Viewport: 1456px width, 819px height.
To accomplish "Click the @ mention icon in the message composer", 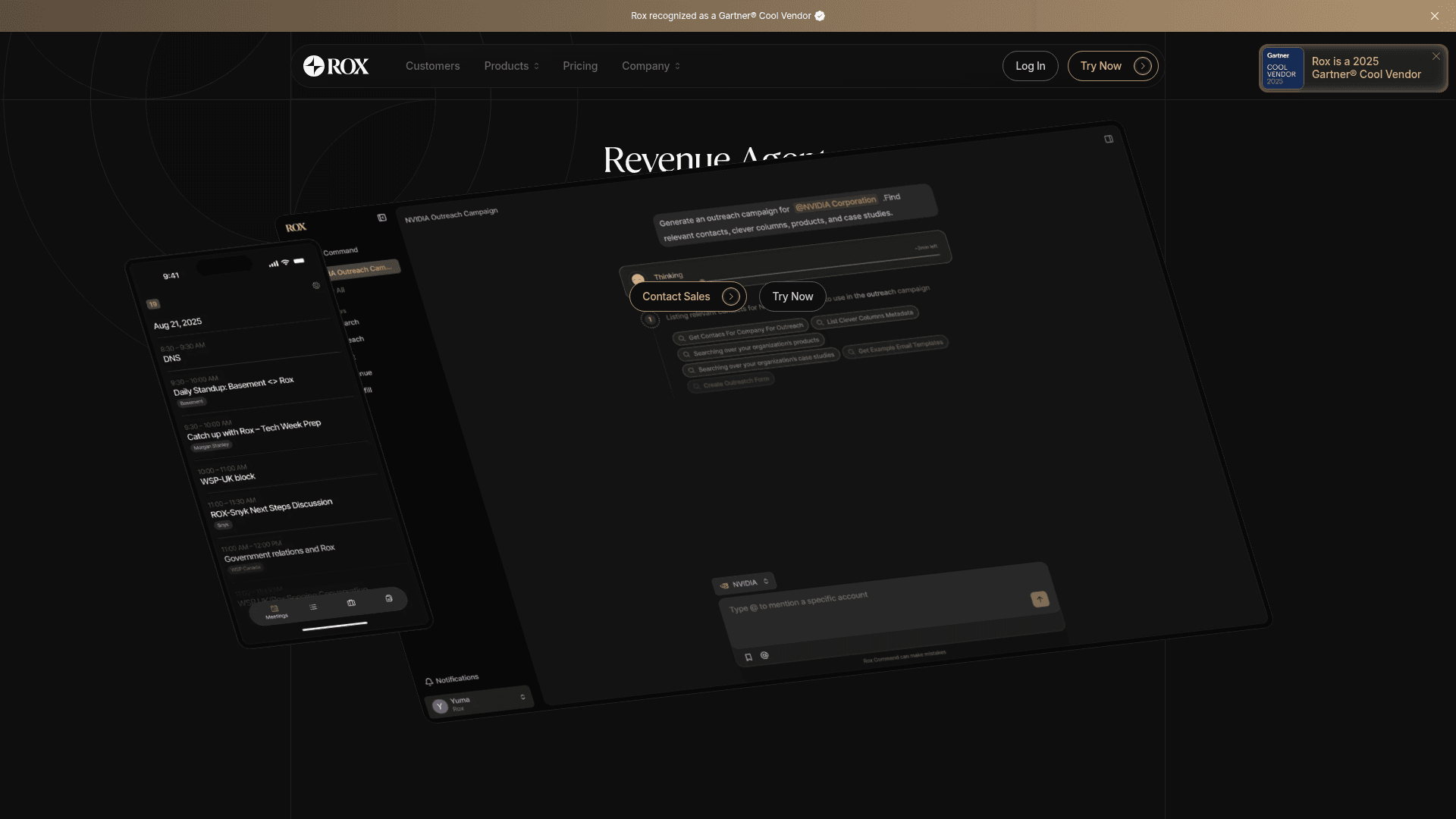I will (x=765, y=655).
